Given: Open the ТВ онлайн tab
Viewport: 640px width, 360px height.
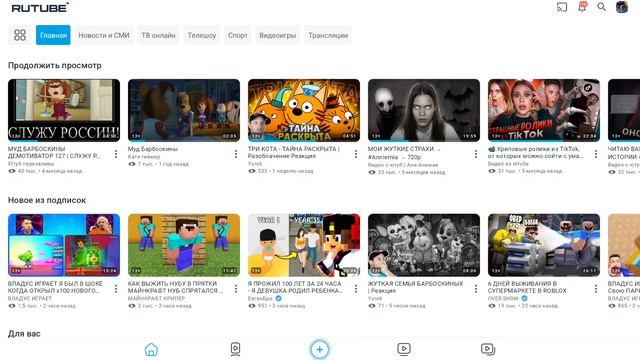Looking at the screenshot, I should (158, 35).
